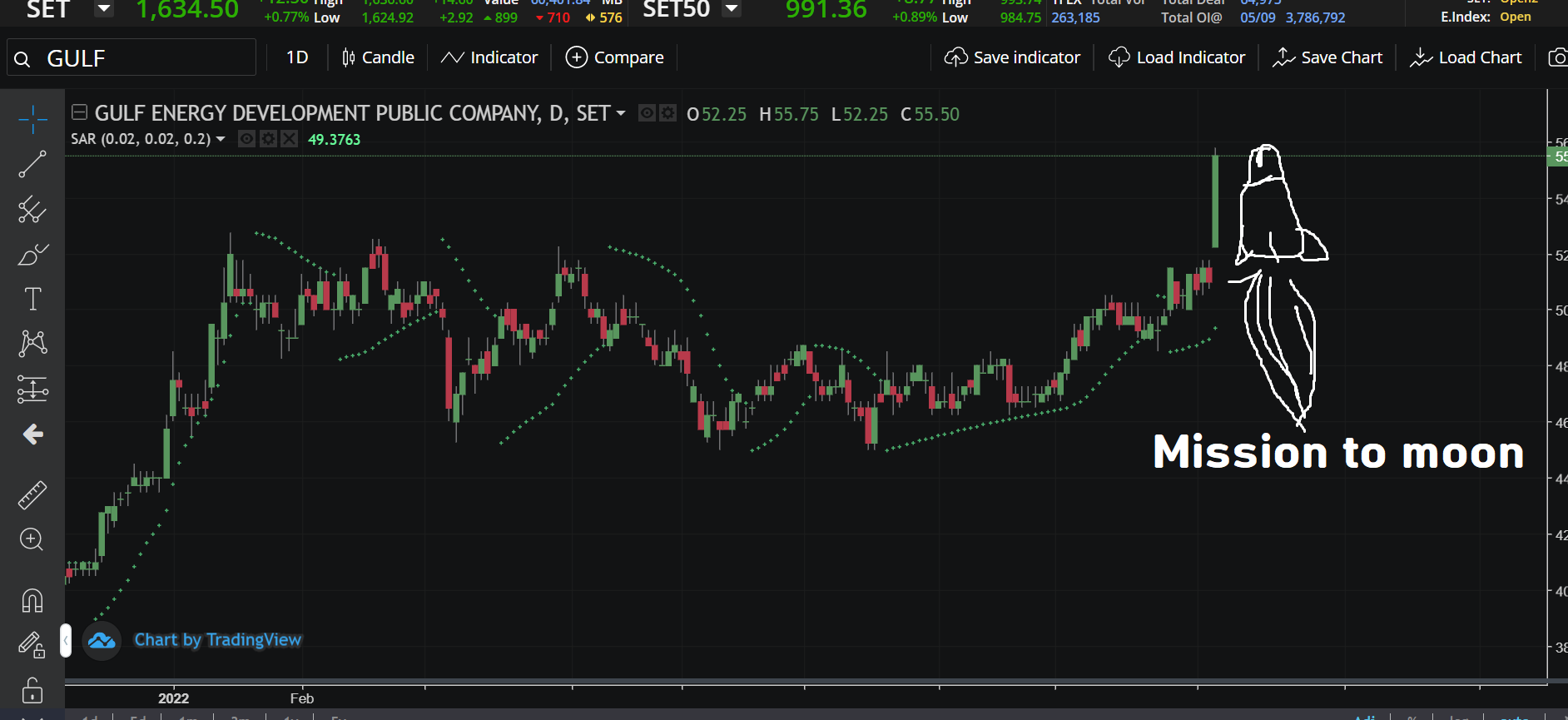This screenshot has width=1568, height=720.
Task: Open the SAR indicator settings gear
Action: pos(268,139)
